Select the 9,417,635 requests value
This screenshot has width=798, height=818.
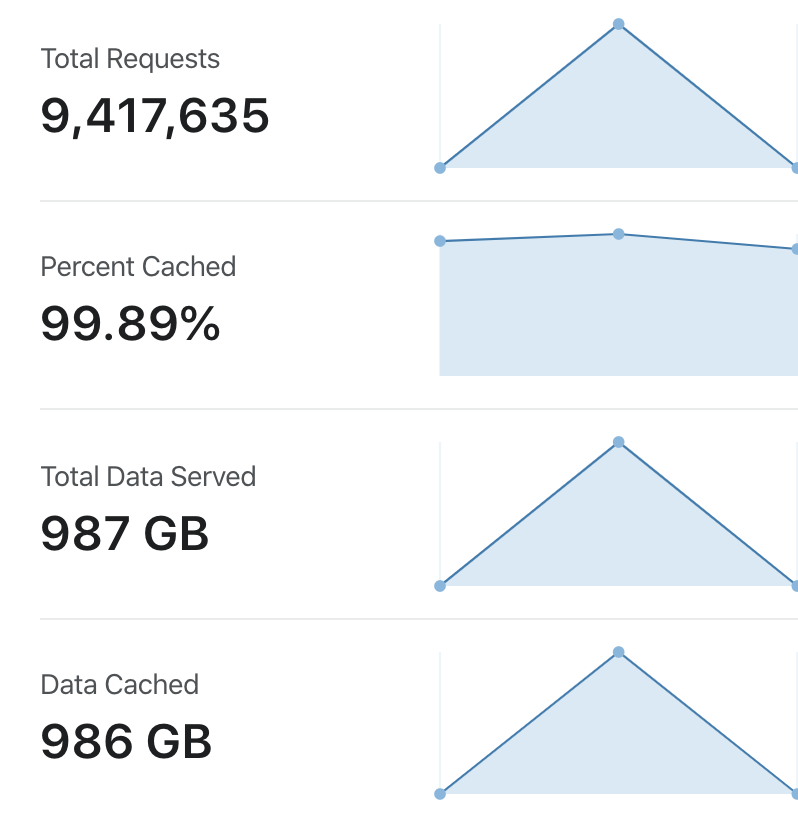point(154,116)
